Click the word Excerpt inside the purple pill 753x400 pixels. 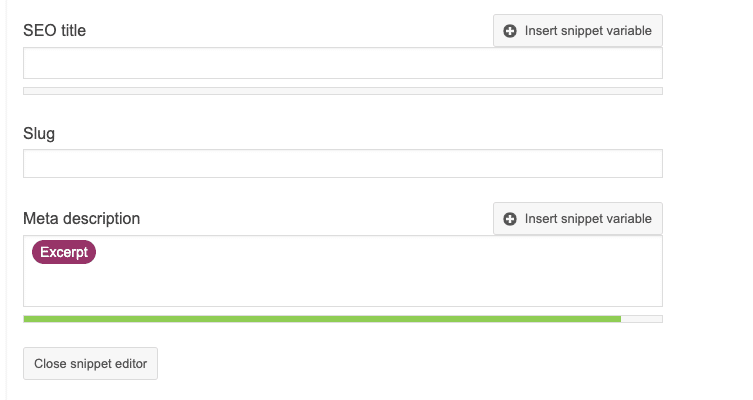[64, 252]
